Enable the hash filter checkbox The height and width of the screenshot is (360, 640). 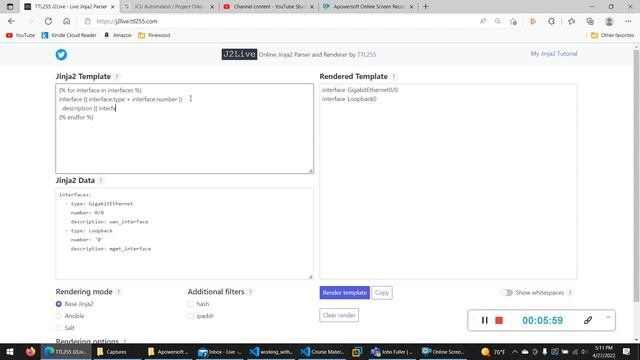click(191, 304)
